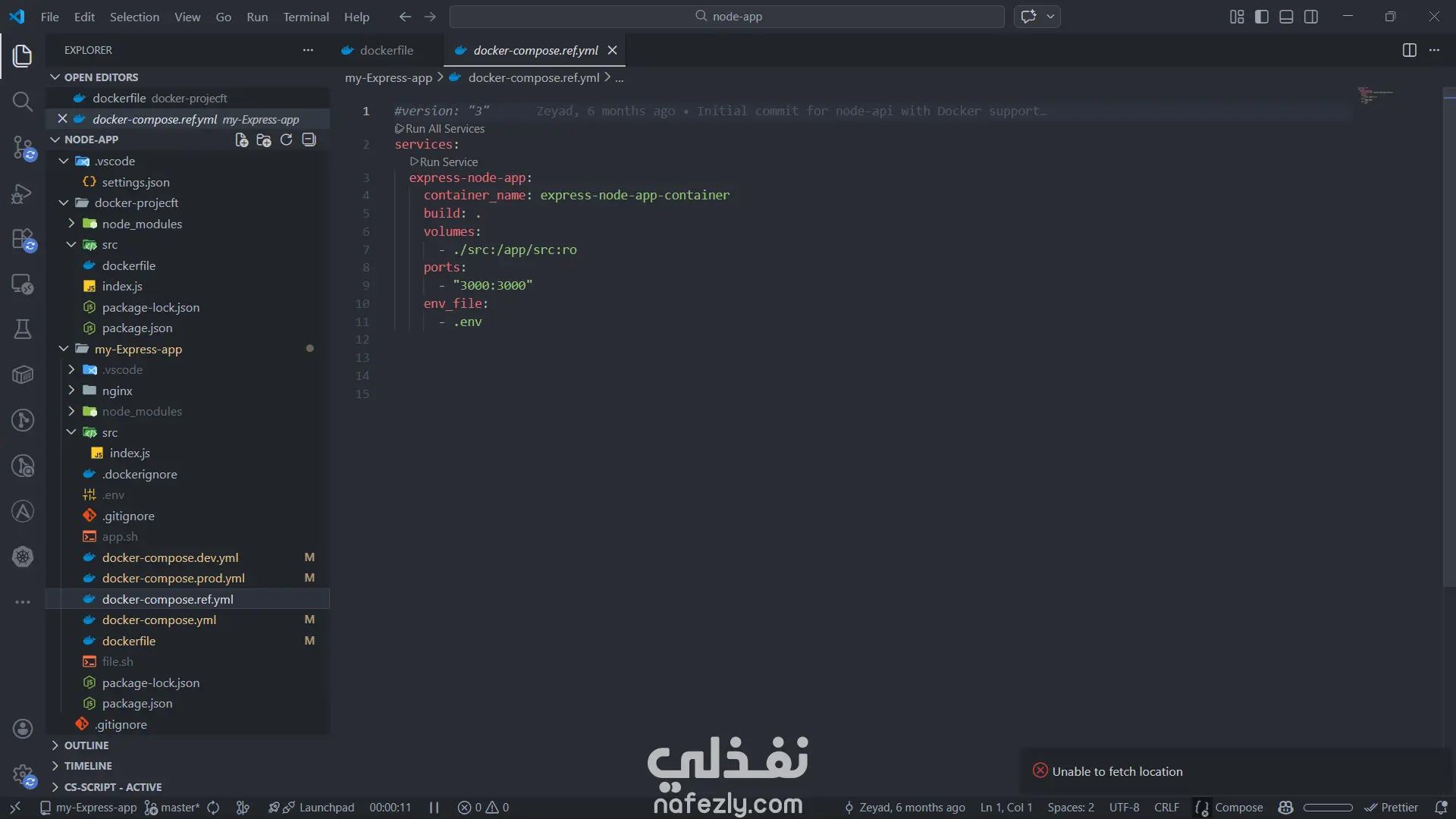Open the Search view in activity bar
This screenshot has height=819, width=1456.
click(x=23, y=101)
